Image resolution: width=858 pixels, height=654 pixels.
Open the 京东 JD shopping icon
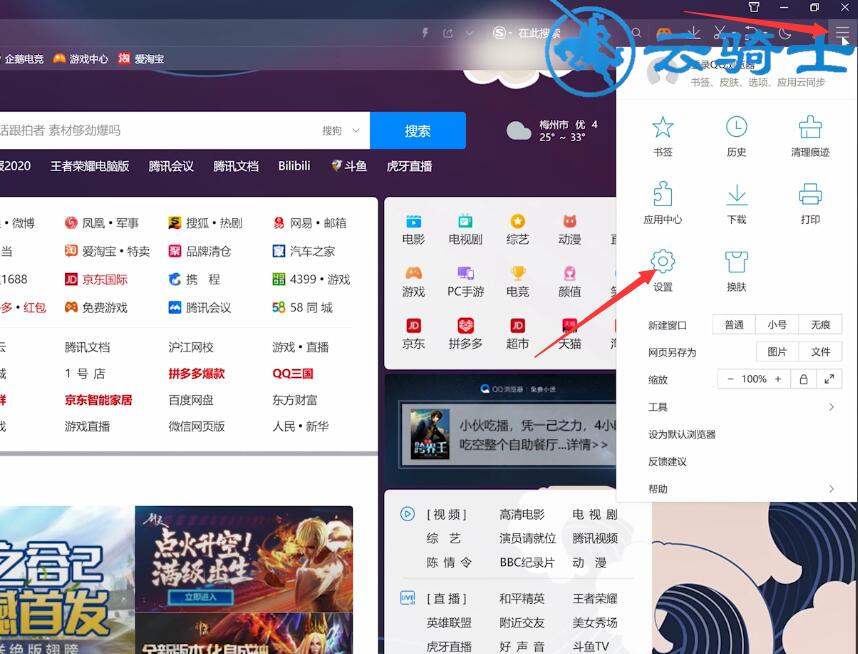413,326
